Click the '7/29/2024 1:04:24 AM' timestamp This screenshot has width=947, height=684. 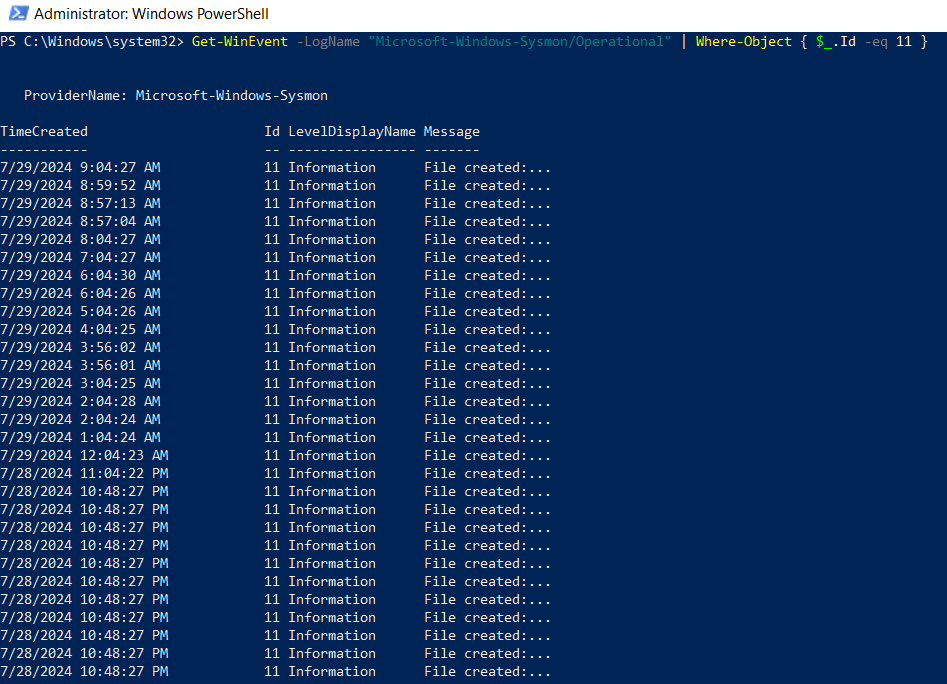coord(80,438)
